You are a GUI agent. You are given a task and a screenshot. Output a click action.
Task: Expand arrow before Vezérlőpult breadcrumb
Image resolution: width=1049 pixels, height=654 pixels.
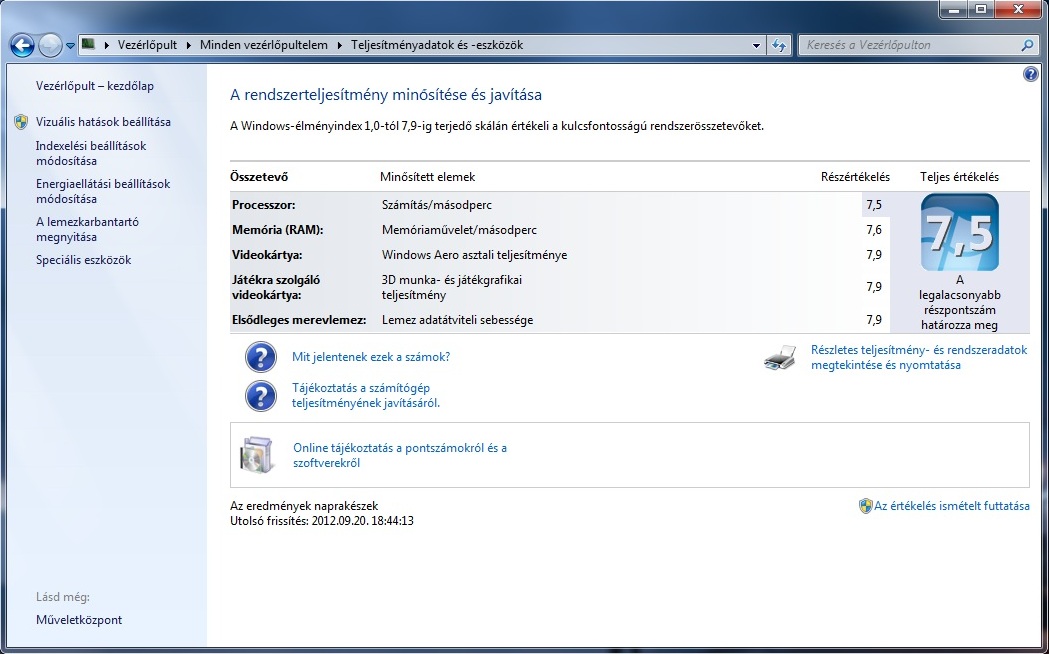pos(106,45)
